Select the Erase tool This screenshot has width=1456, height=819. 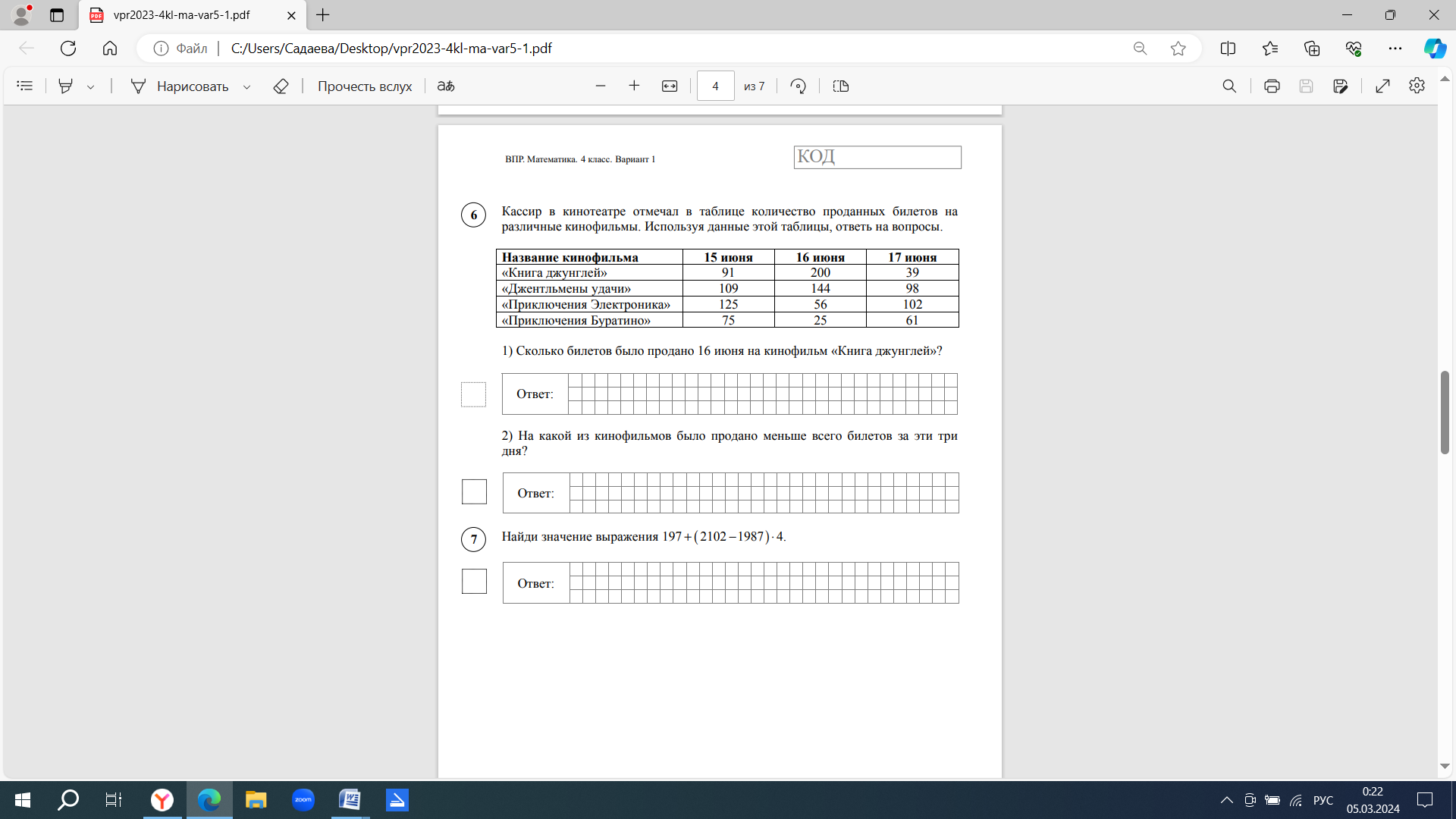click(281, 86)
